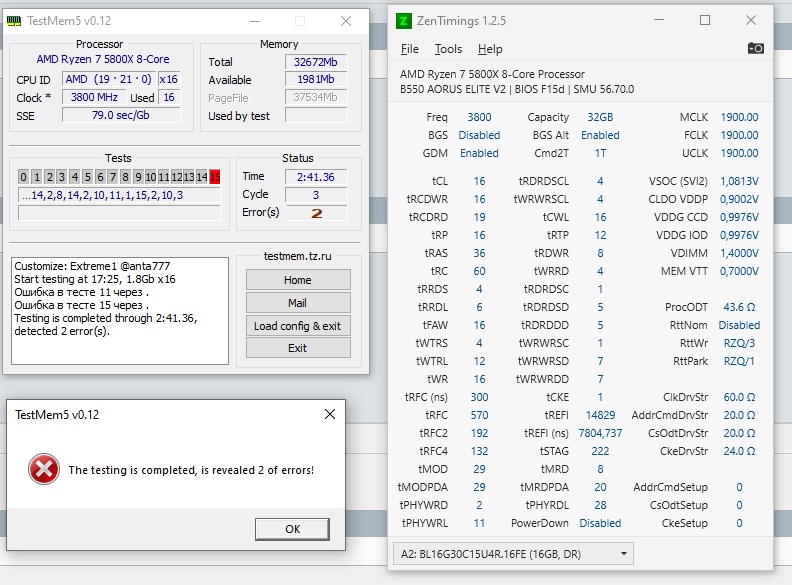The width and height of the screenshot is (792, 585).
Task: Click the Available 1981Mb field
Action: [316, 79]
